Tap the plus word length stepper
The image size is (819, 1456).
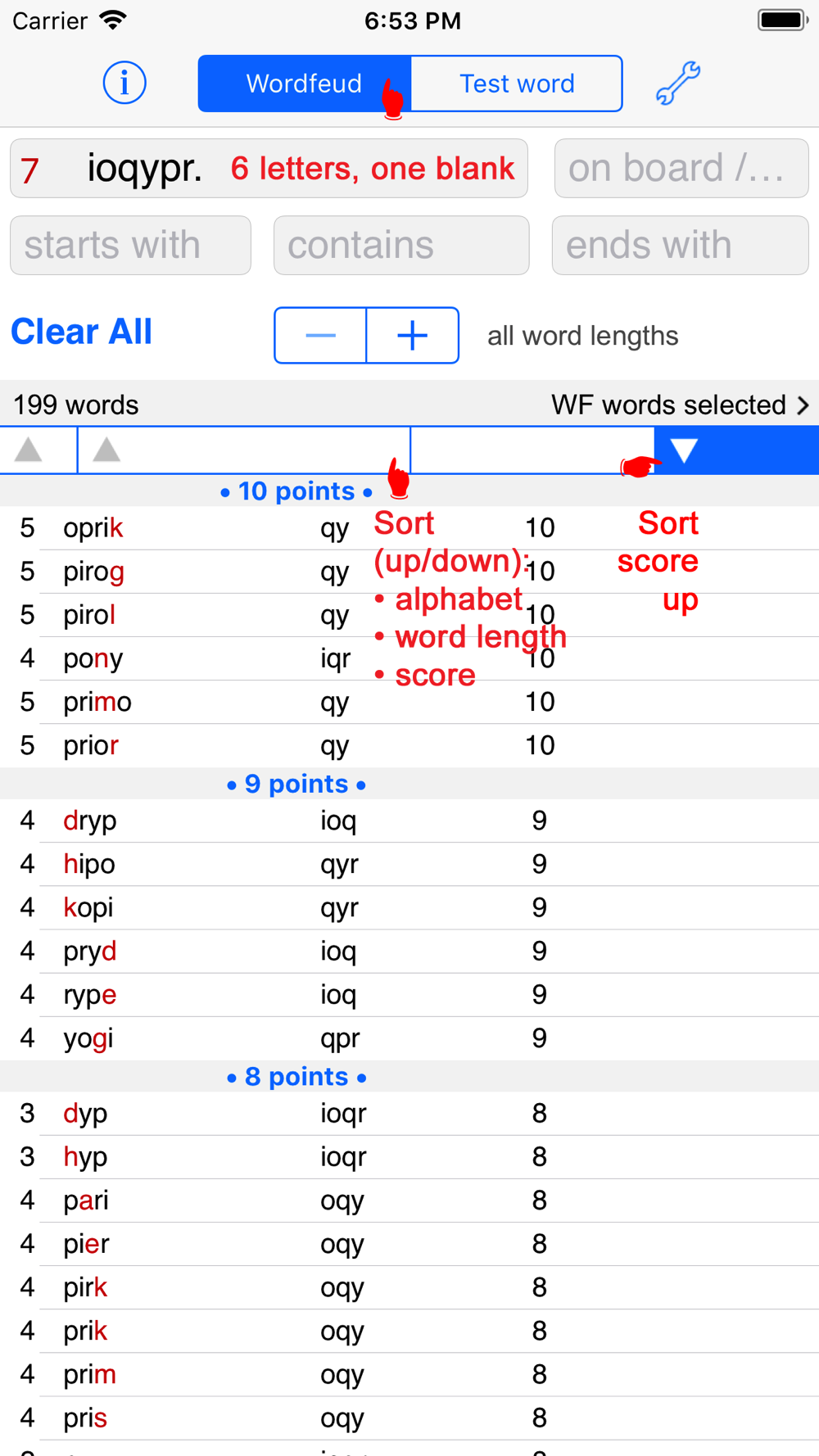(413, 335)
